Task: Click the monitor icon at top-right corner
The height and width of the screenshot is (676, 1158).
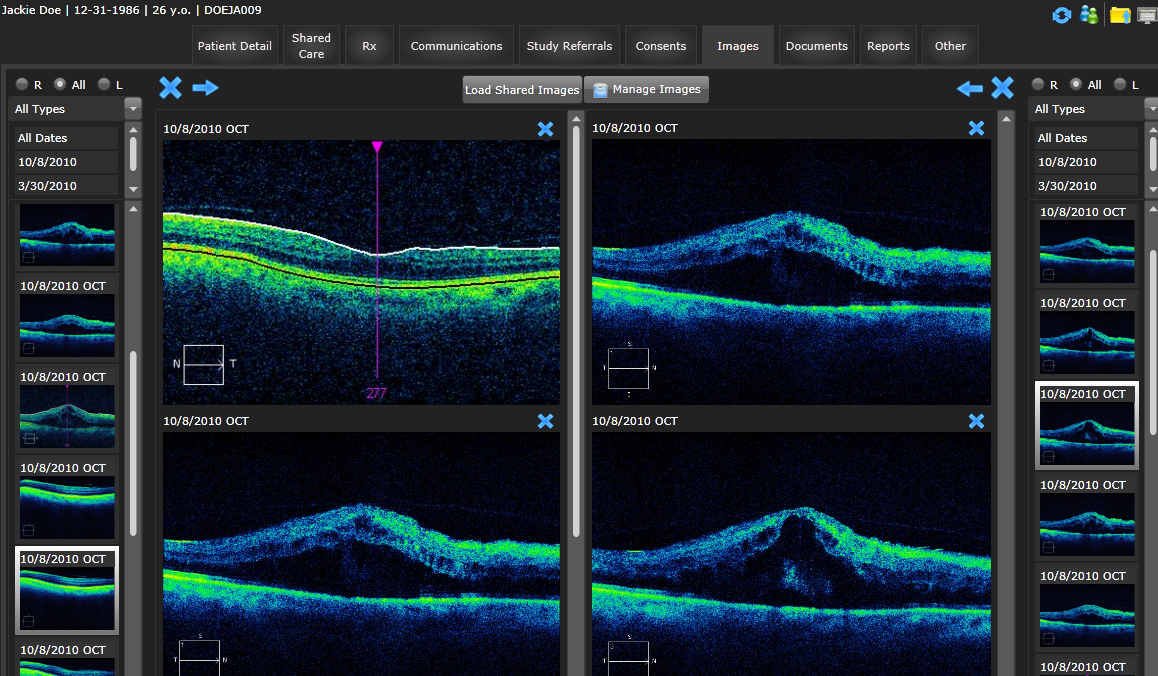Action: 1148,15
